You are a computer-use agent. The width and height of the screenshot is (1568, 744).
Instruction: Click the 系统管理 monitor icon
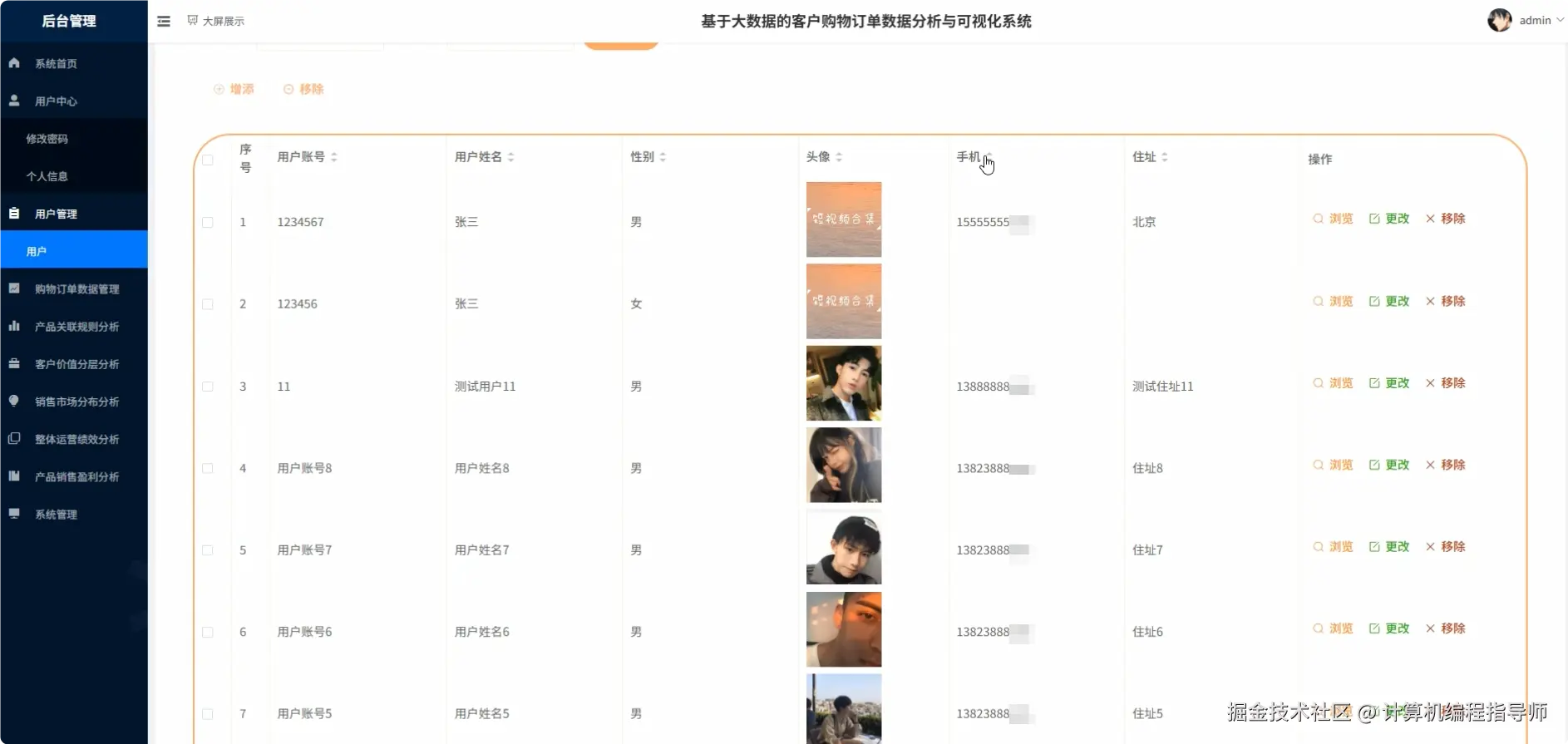pos(14,513)
